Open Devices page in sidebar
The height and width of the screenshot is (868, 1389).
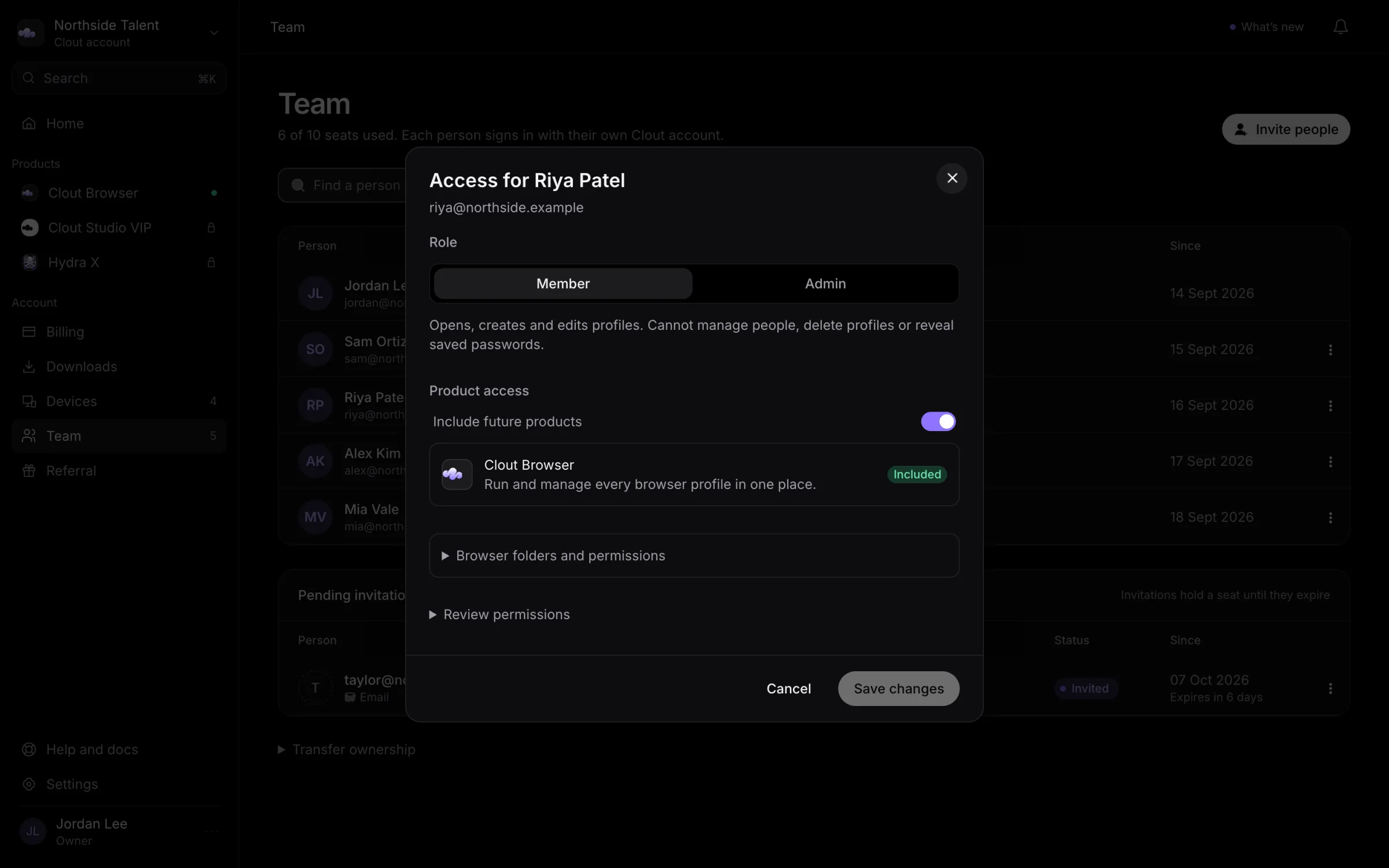tap(119, 401)
